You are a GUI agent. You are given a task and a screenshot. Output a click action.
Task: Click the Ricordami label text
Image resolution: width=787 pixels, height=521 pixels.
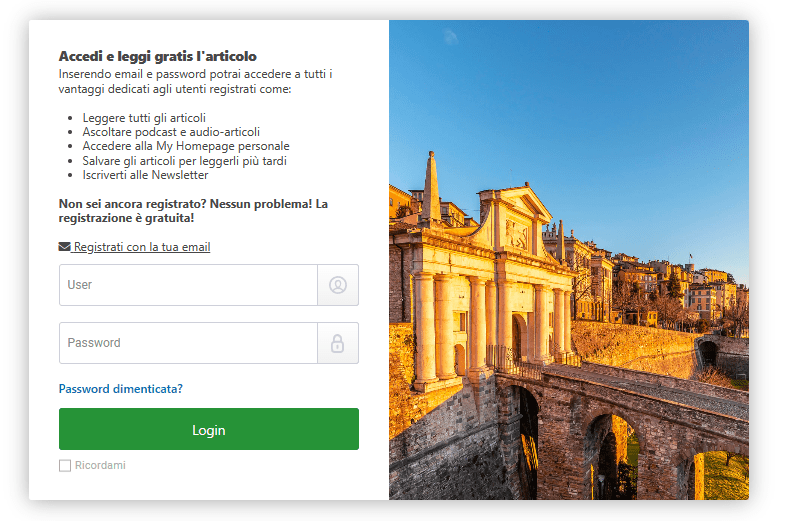(x=100, y=466)
